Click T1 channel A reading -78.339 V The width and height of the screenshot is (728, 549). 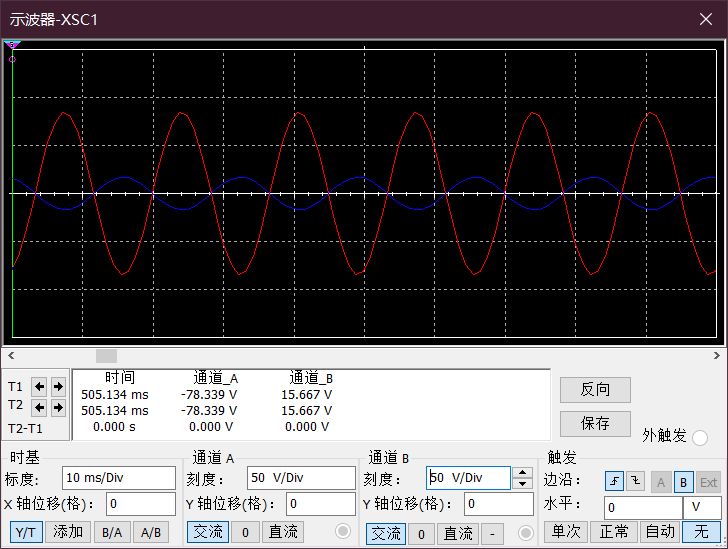coord(209,395)
